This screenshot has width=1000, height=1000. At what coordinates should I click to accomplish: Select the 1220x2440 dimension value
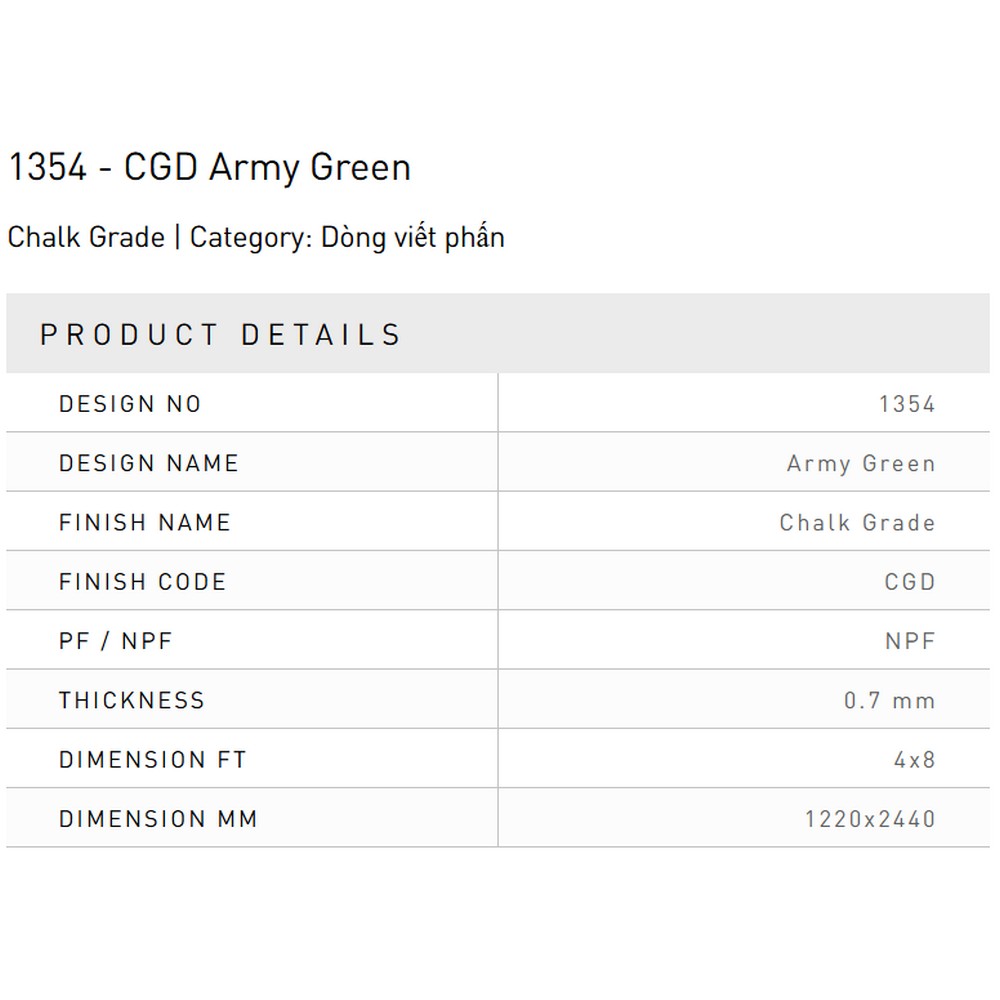pos(870,819)
